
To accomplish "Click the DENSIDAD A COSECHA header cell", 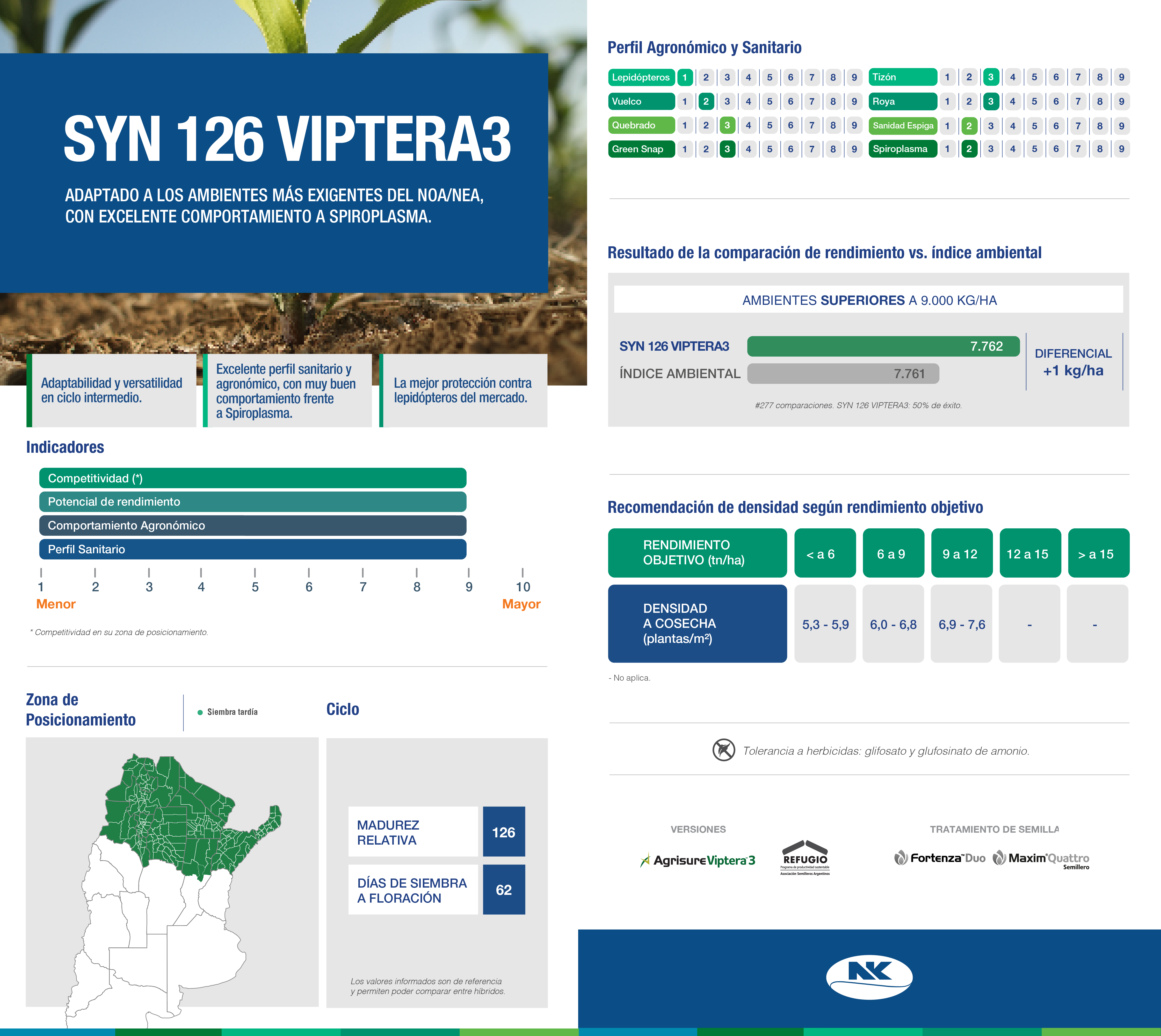I will coord(697,624).
